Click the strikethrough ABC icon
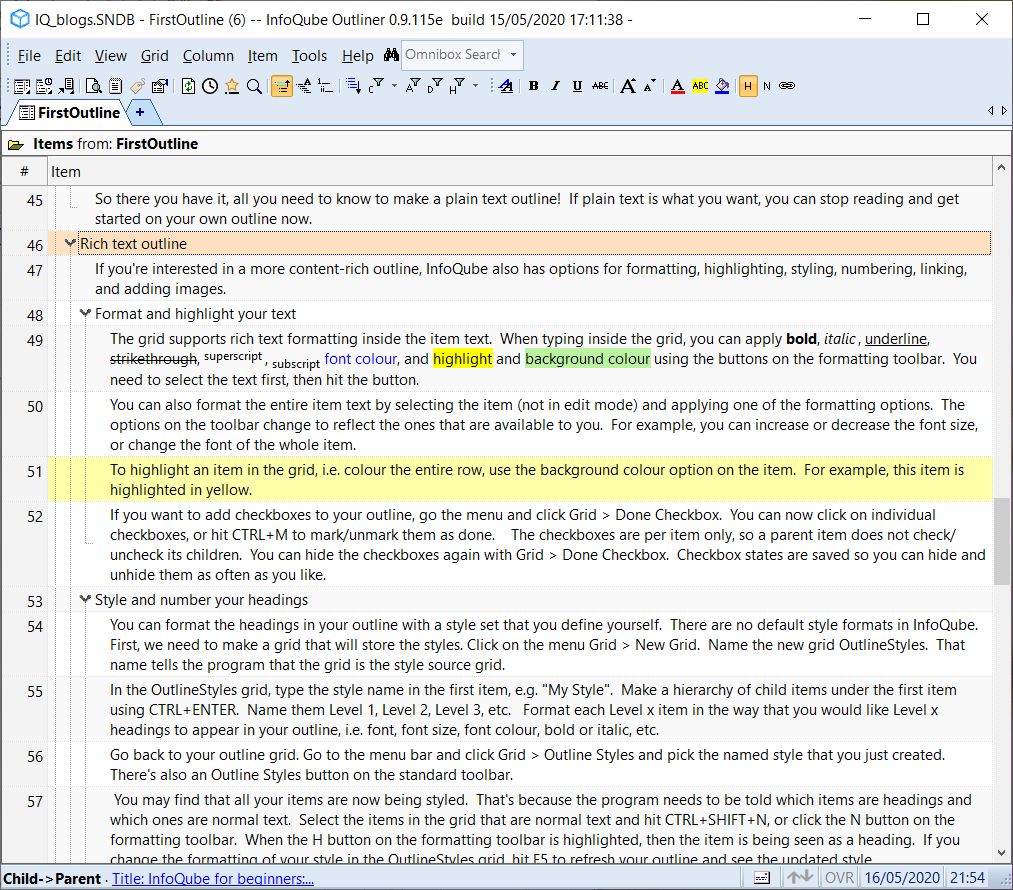This screenshot has height=890, width=1013. pos(600,86)
